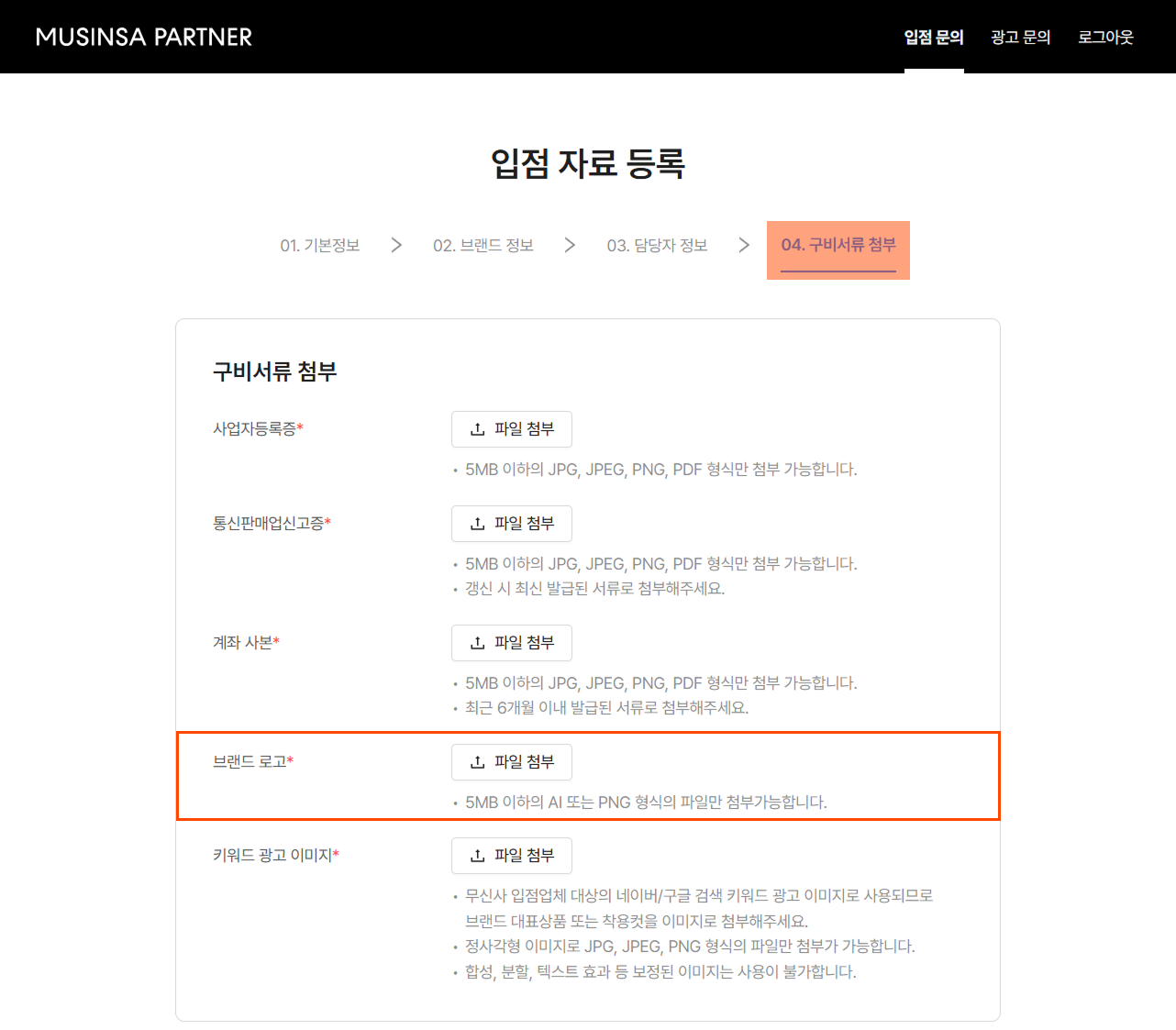
Task: Log out using 로그아웃 link
Action: 1105,37
